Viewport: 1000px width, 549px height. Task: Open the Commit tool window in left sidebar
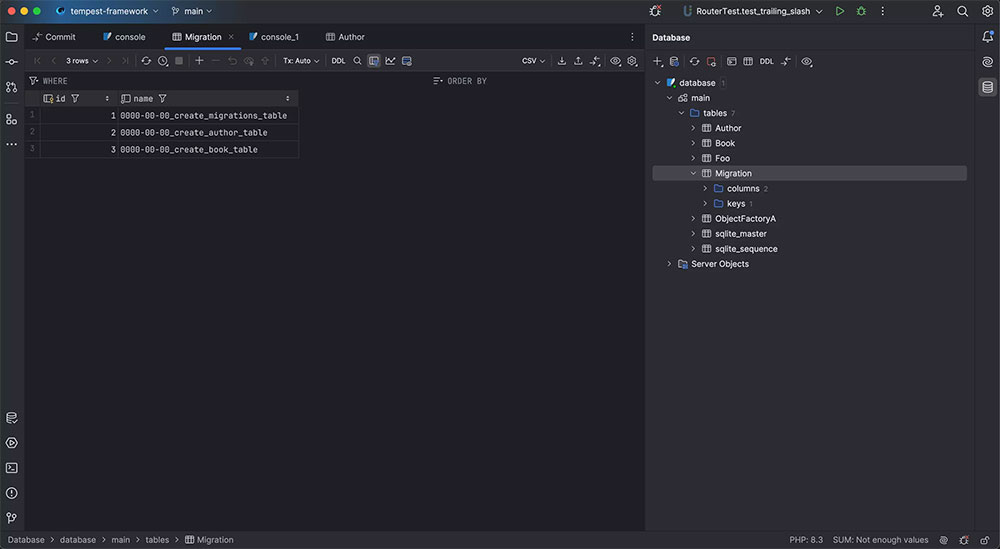(11, 62)
